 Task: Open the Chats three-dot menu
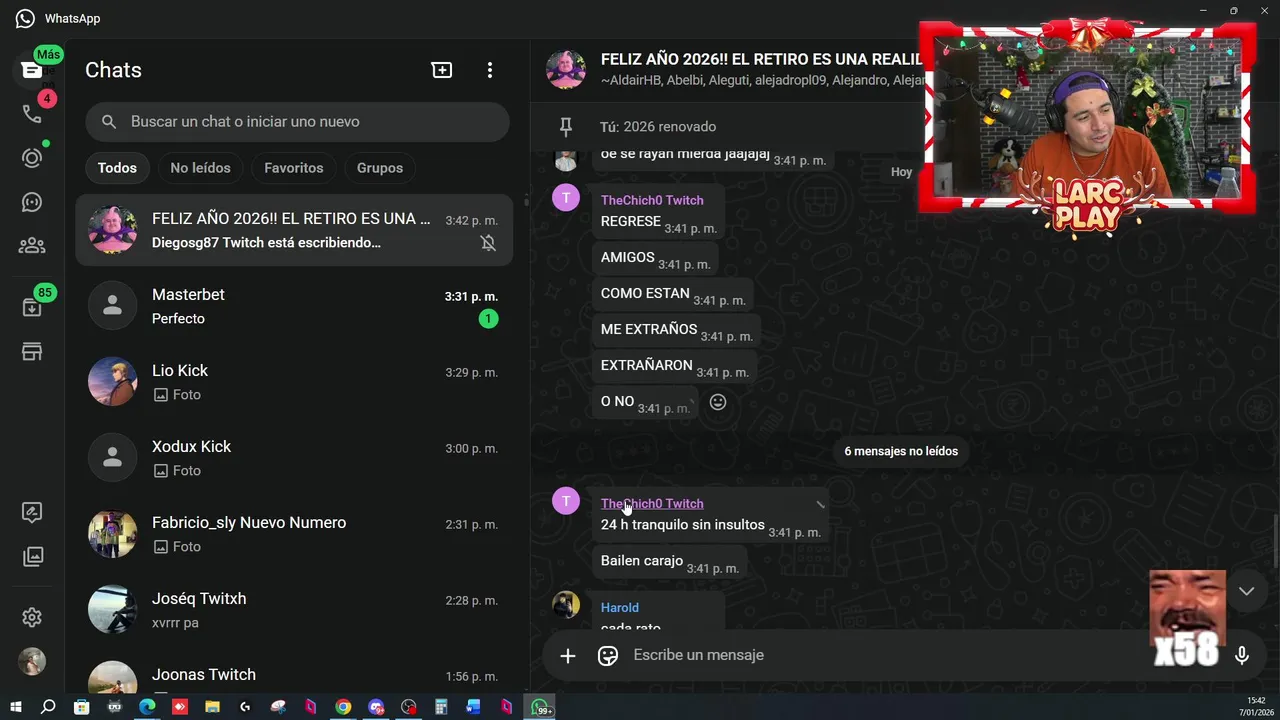489,70
